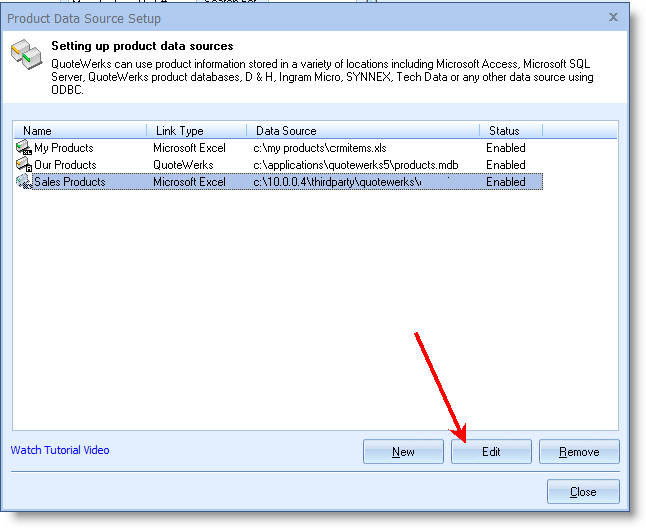Screen dimensions: 646x528
Task: Select the My Products data source name
Action: coord(64,148)
